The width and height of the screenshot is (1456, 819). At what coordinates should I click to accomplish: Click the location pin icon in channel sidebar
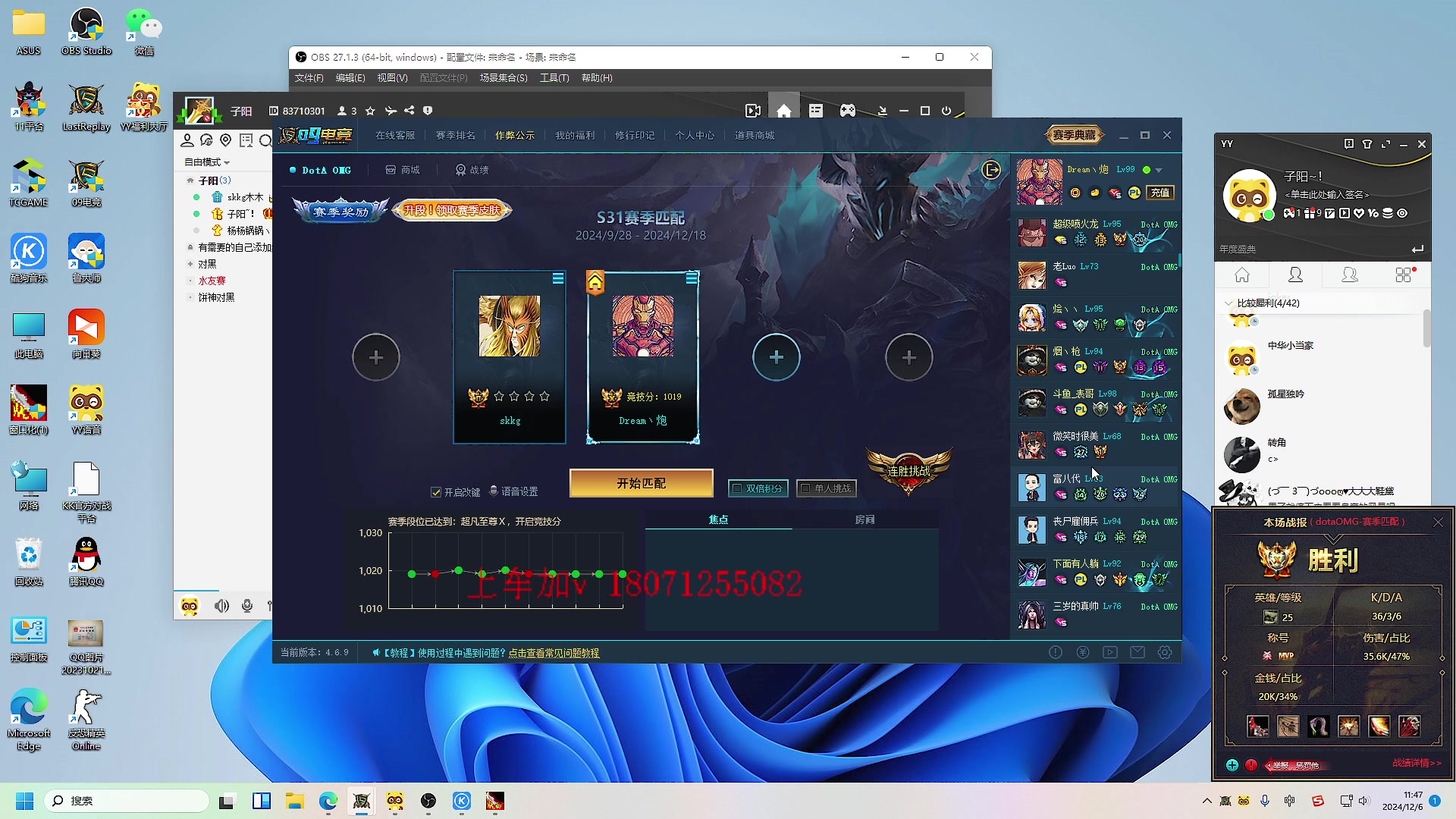[x=225, y=140]
